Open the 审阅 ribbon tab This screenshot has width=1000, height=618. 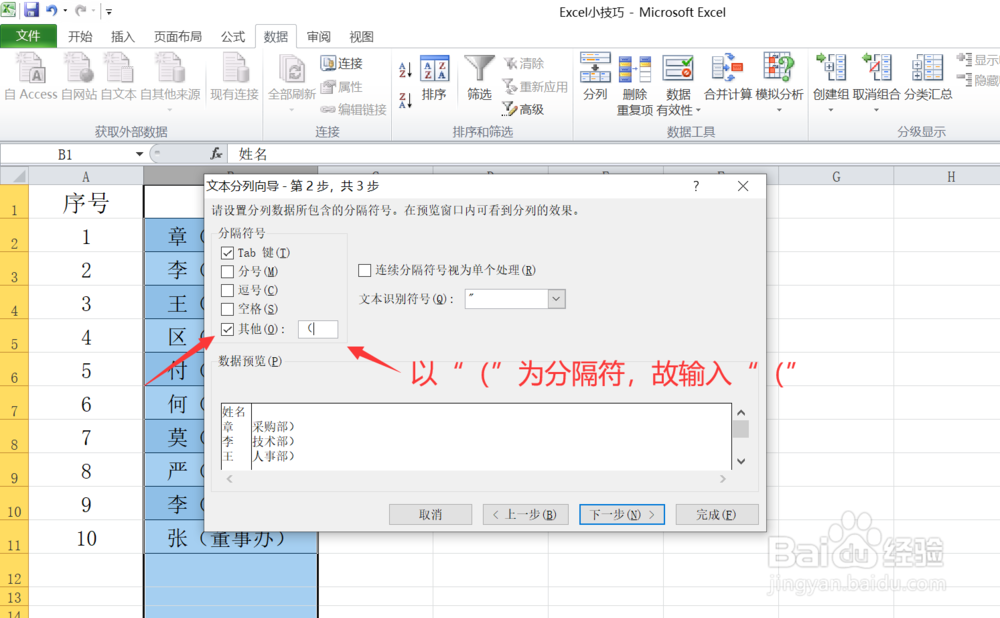pos(318,36)
